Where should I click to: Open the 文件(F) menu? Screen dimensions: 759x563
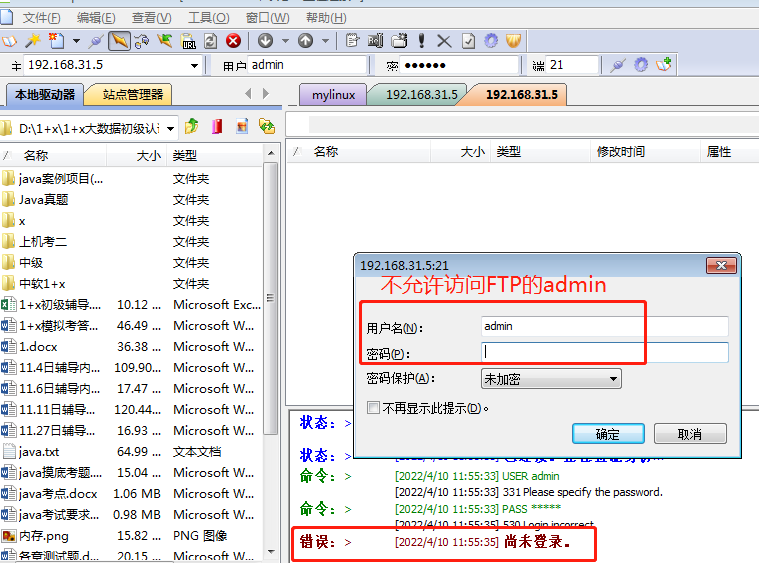click(x=41, y=18)
